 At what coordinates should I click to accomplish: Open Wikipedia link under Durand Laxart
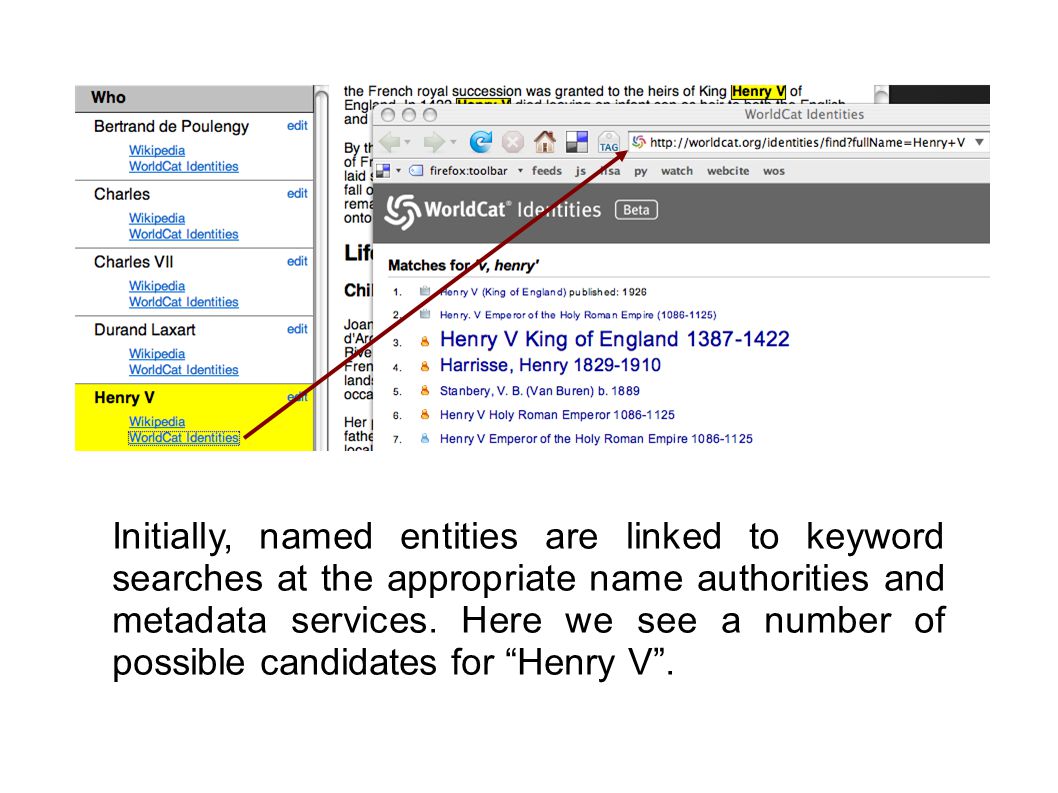157,354
